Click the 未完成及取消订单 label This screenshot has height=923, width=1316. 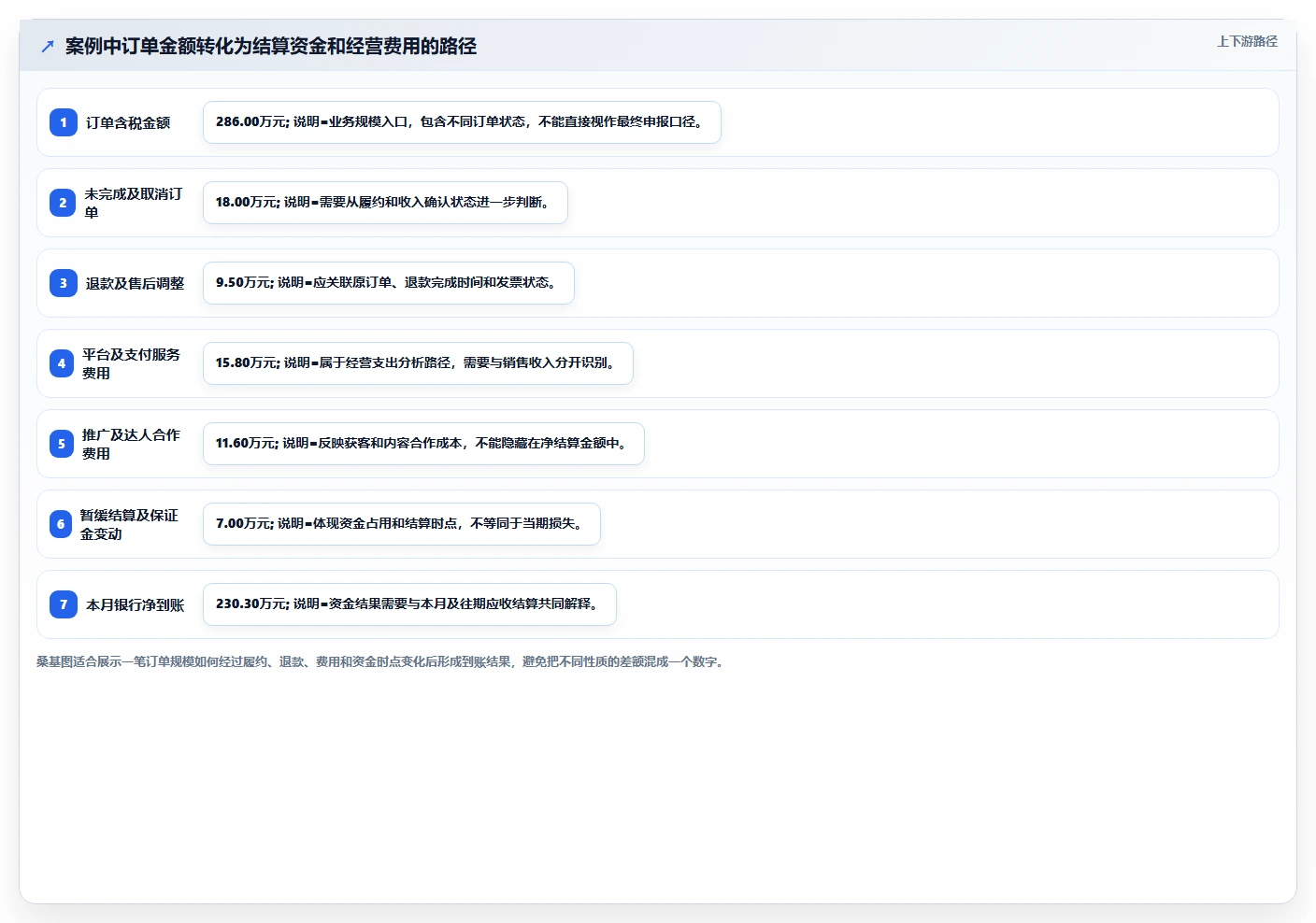(134, 203)
